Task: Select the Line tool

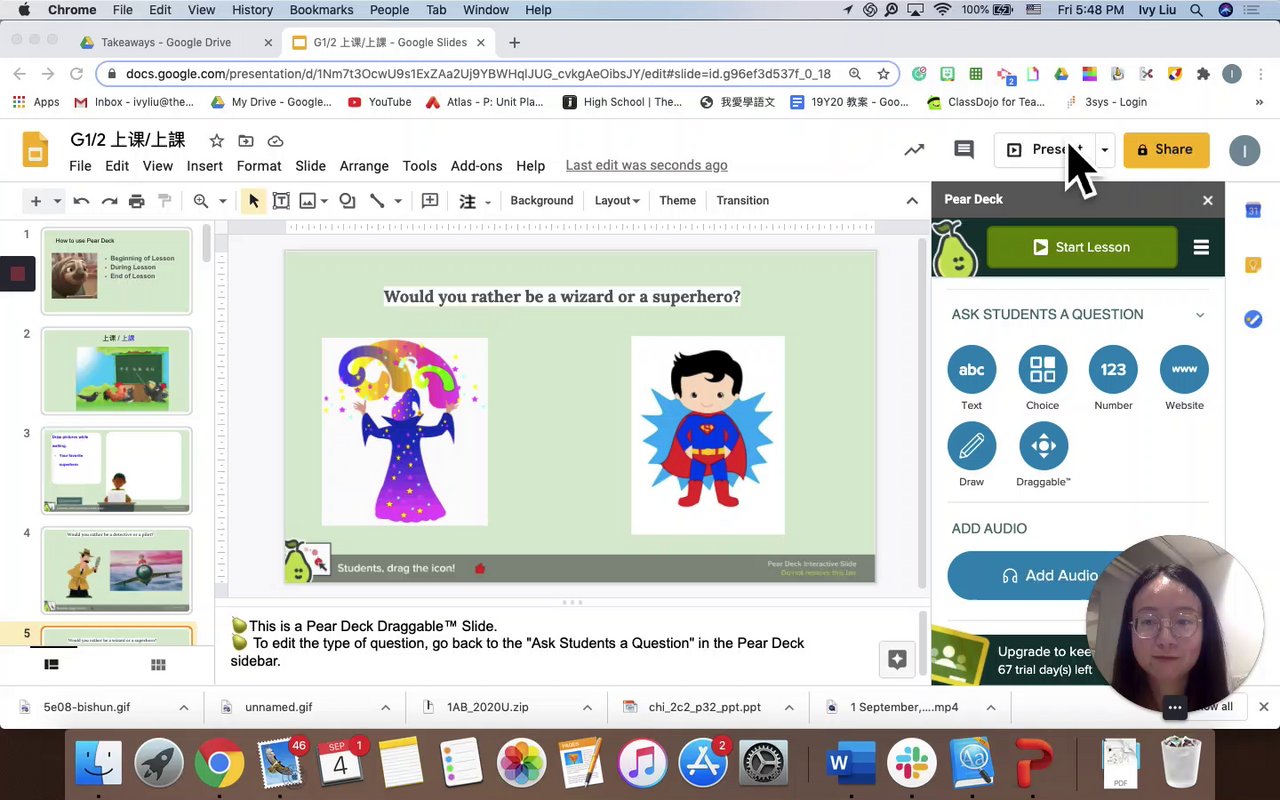Action: (377, 201)
